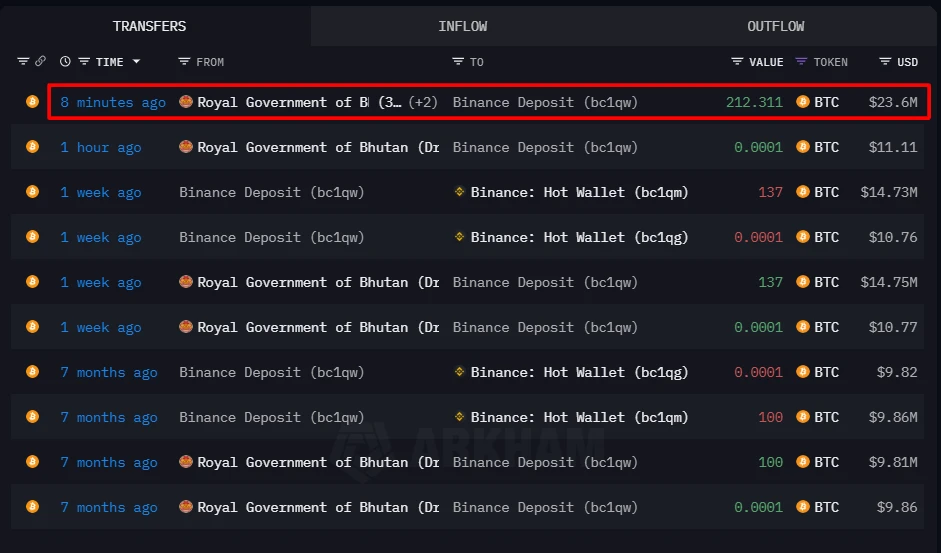Open the TOKEN column filter
This screenshot has width=941, height=553.
[801, 62]
